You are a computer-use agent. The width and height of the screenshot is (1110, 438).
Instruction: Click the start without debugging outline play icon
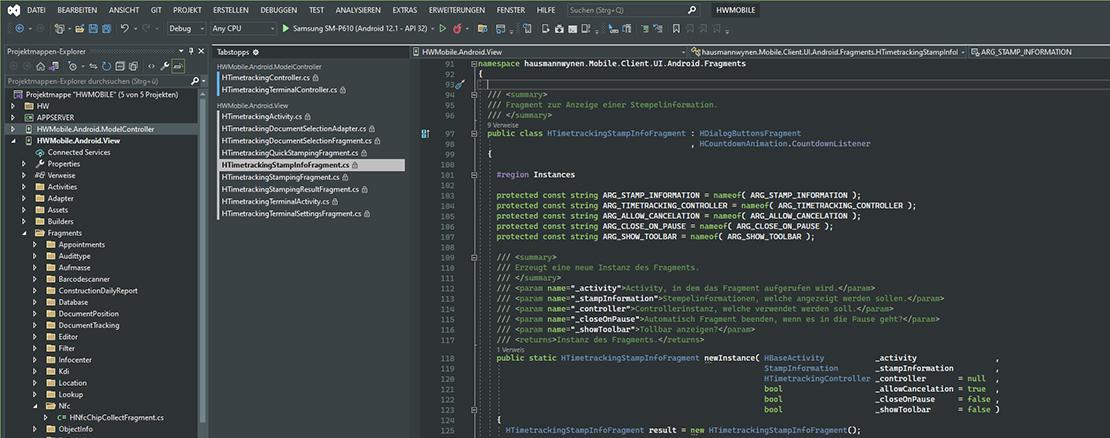coord(442,28)
